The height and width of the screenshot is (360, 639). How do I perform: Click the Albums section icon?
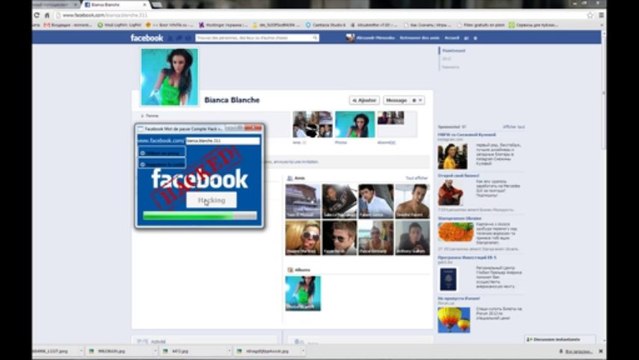click(x=290, y=270)
